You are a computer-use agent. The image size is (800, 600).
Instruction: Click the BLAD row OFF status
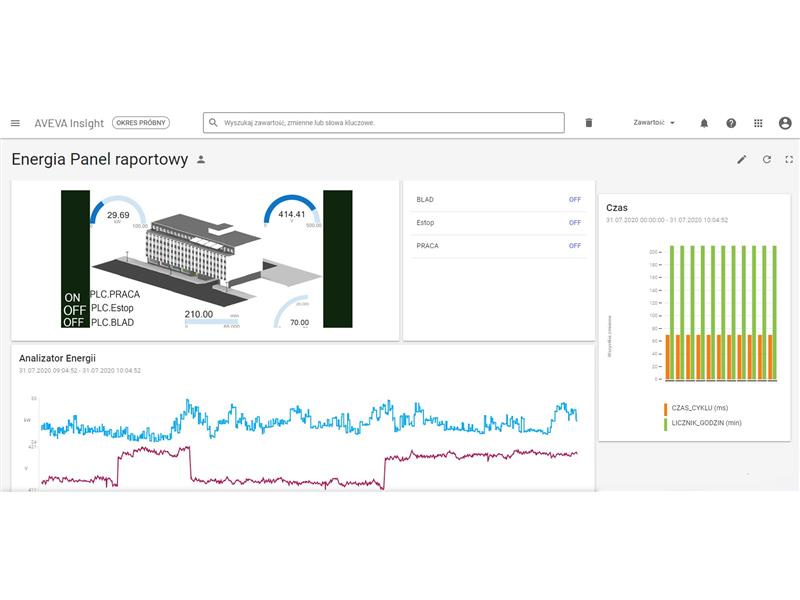pos(574,199)
